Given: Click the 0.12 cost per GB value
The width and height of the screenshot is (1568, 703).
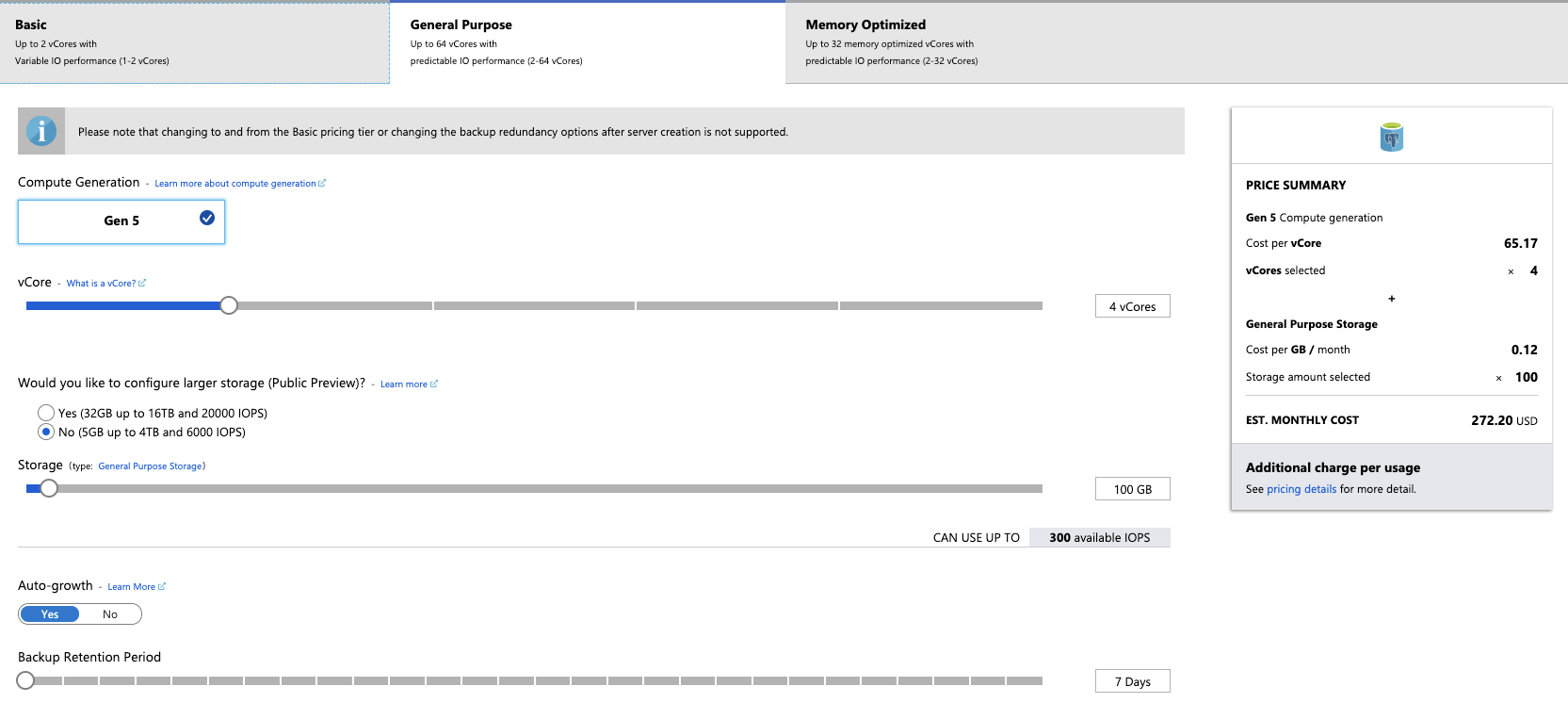Looking at the screenshot, I should (1525, 350).
